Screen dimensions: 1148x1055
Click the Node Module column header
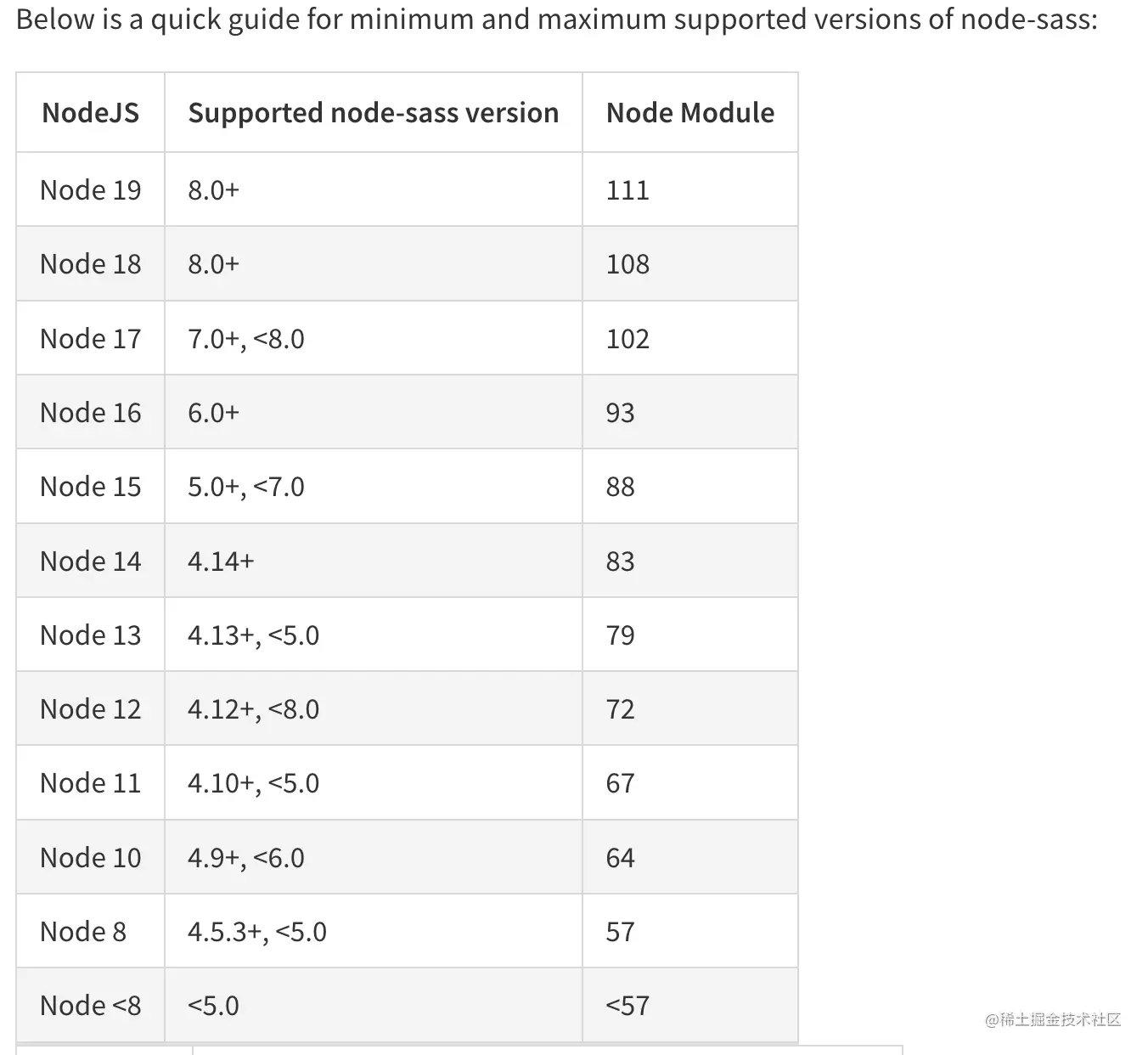click(x=689, y=113)
